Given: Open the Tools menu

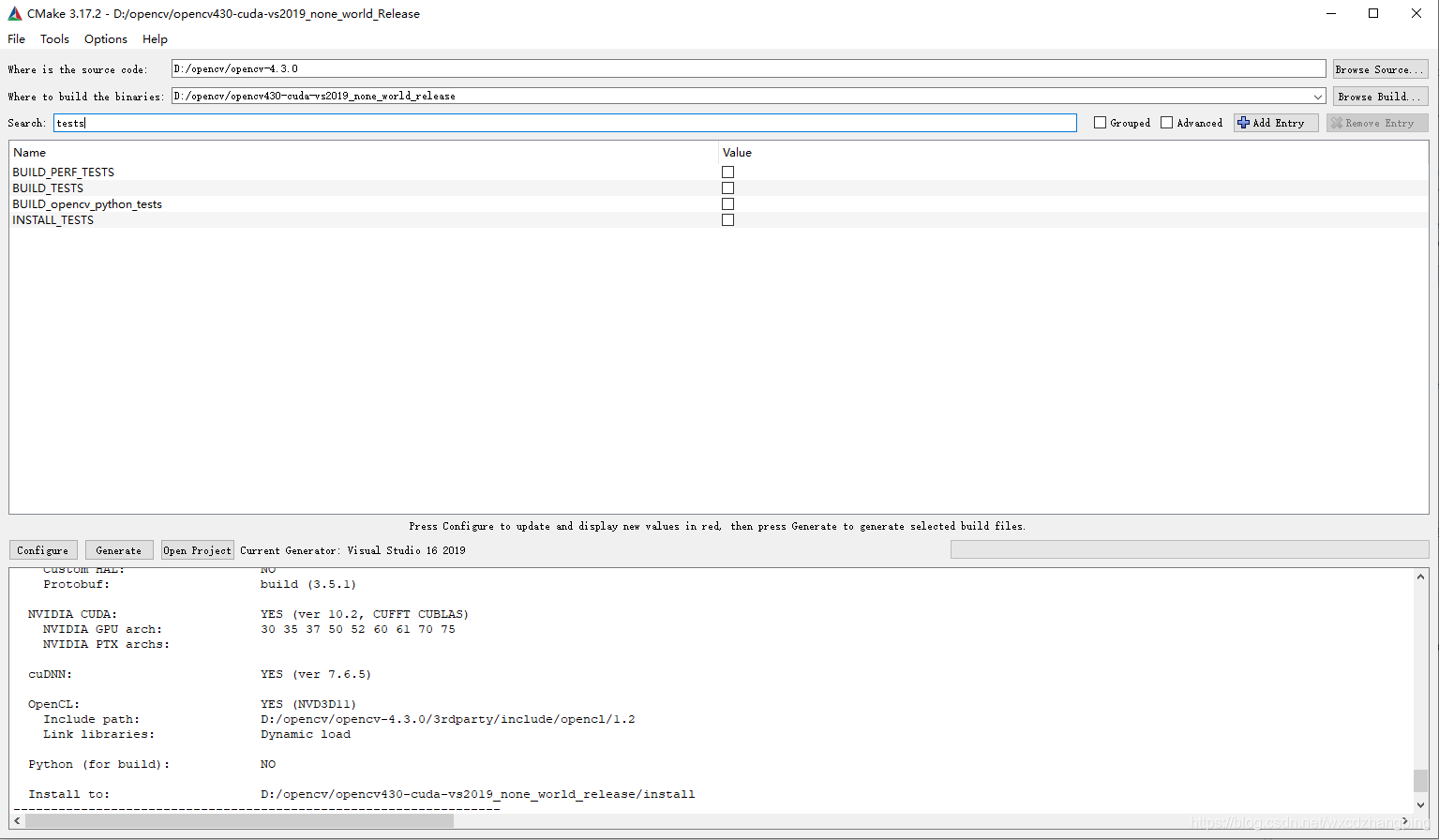Looking at the screenshot, I should coord(54,39).
